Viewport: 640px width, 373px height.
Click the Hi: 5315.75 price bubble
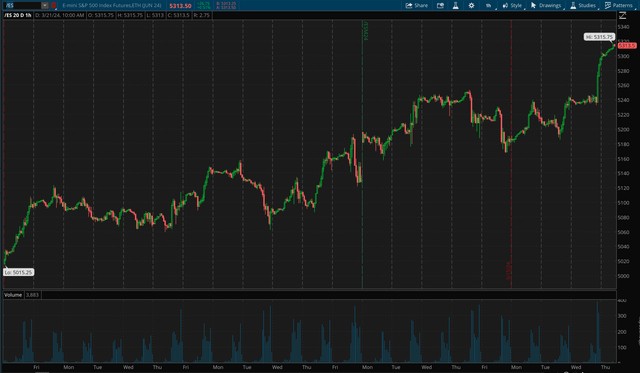click(x=599, y=37)
